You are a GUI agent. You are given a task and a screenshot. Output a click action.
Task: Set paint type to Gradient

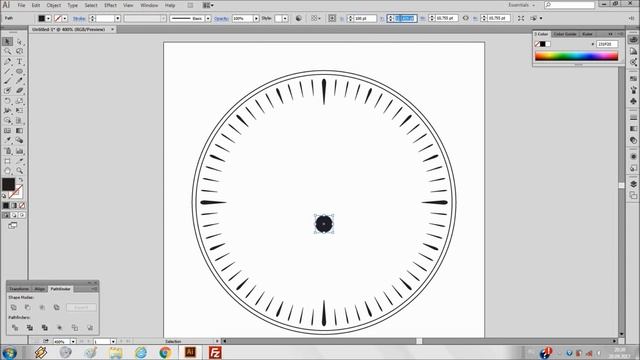point(14,205)
